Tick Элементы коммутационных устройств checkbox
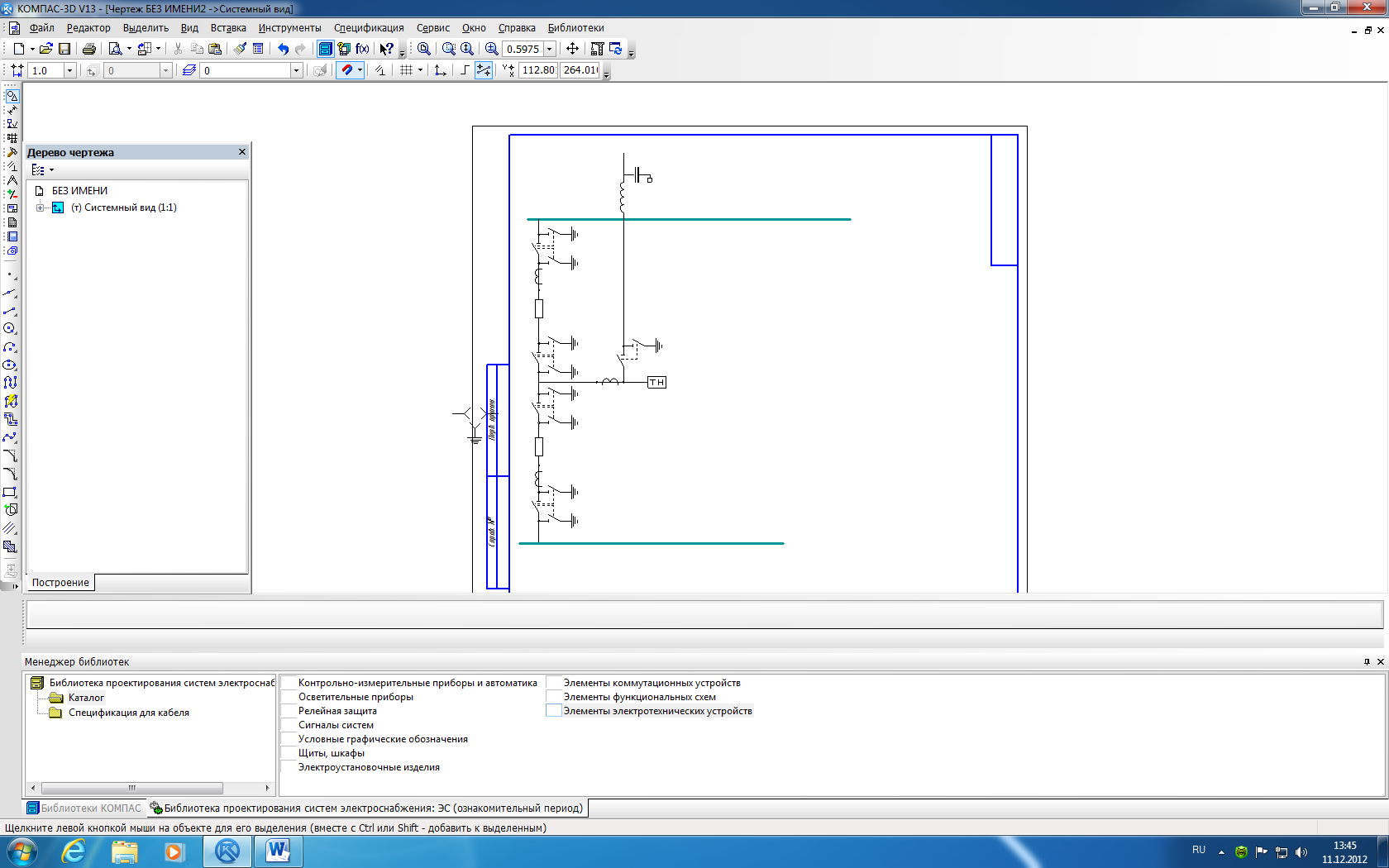Image resolution: width=1389 pixels, height=868 pixels. (554, 683)
